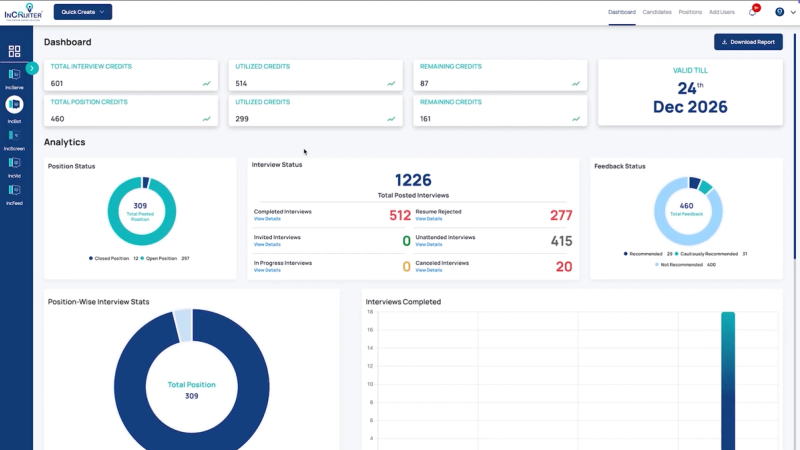Open the user profile dropdown menu
The width and height of the screenshot is (800, 450).
click(x=785, y=12)
